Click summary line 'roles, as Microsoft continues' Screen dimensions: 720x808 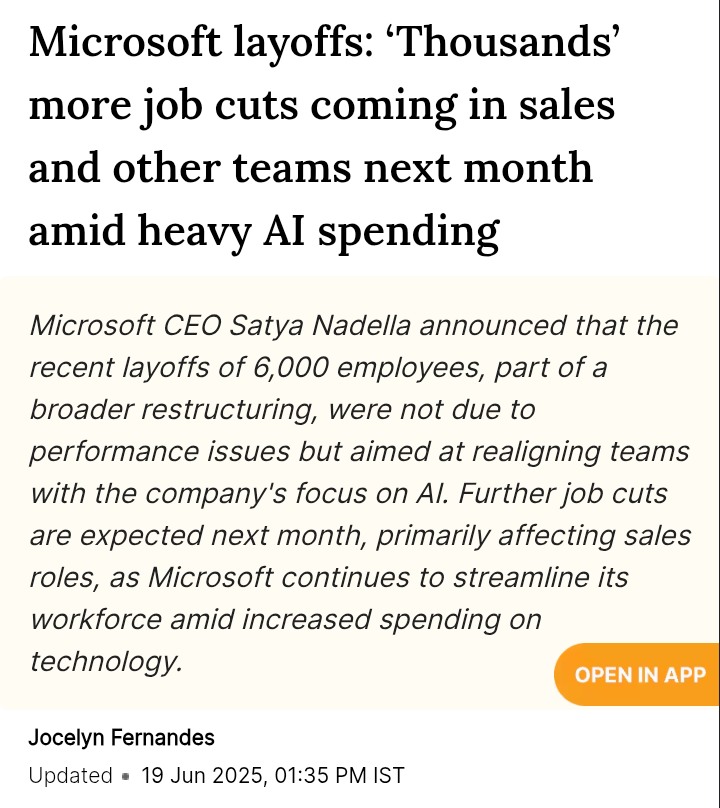[x=329, y=578]
